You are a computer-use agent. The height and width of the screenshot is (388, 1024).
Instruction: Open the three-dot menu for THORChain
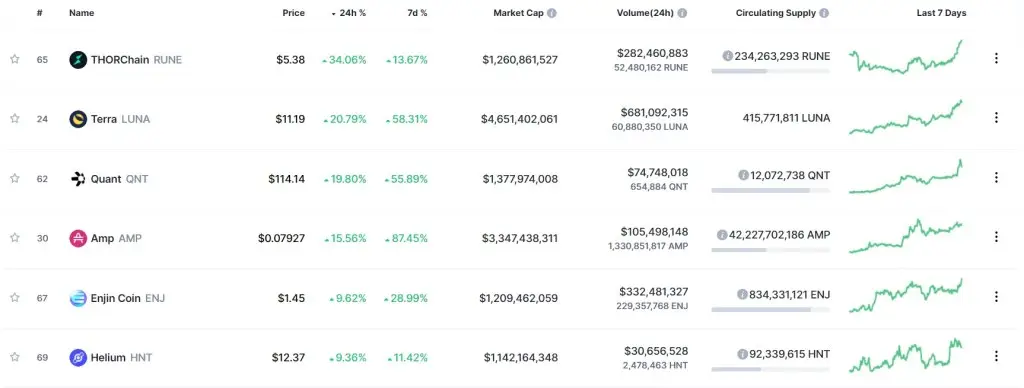click(x=996, y=59)
